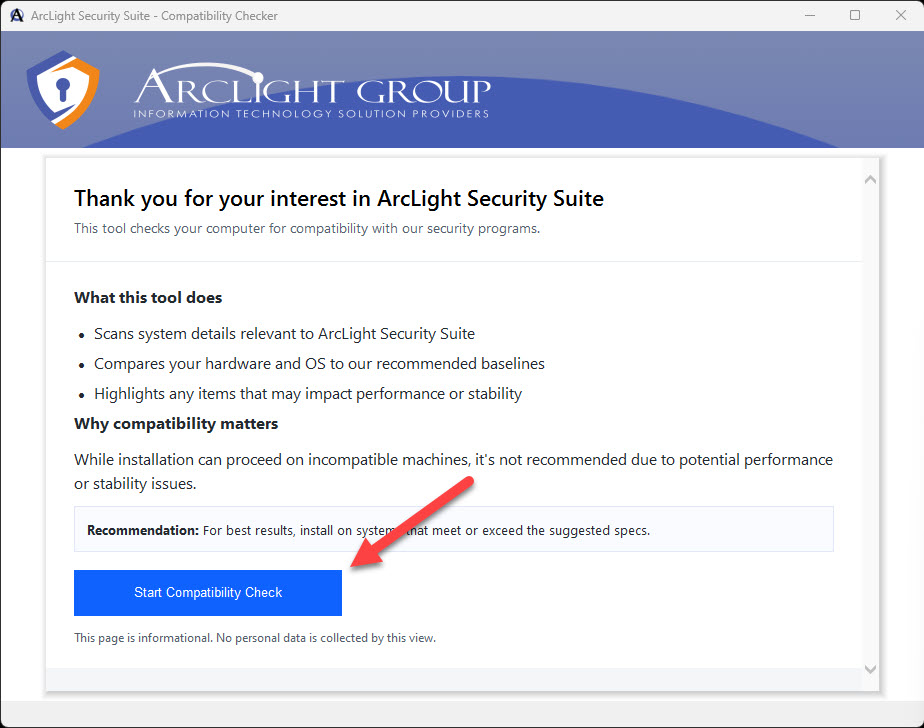The image size is (924, 728).
Task: Click the "What this tool does" heading
Action: coord(148,297)
